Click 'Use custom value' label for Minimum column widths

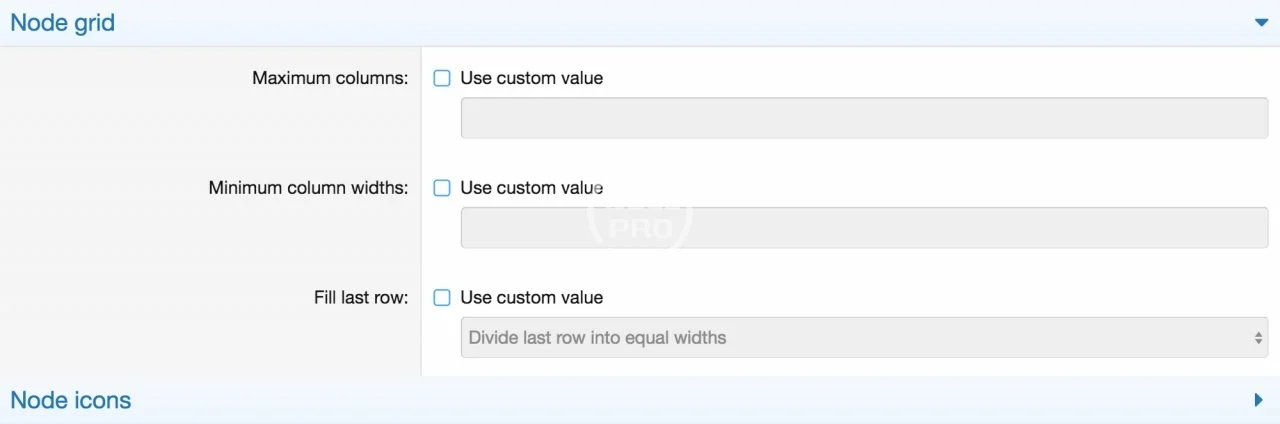(532, 188)
